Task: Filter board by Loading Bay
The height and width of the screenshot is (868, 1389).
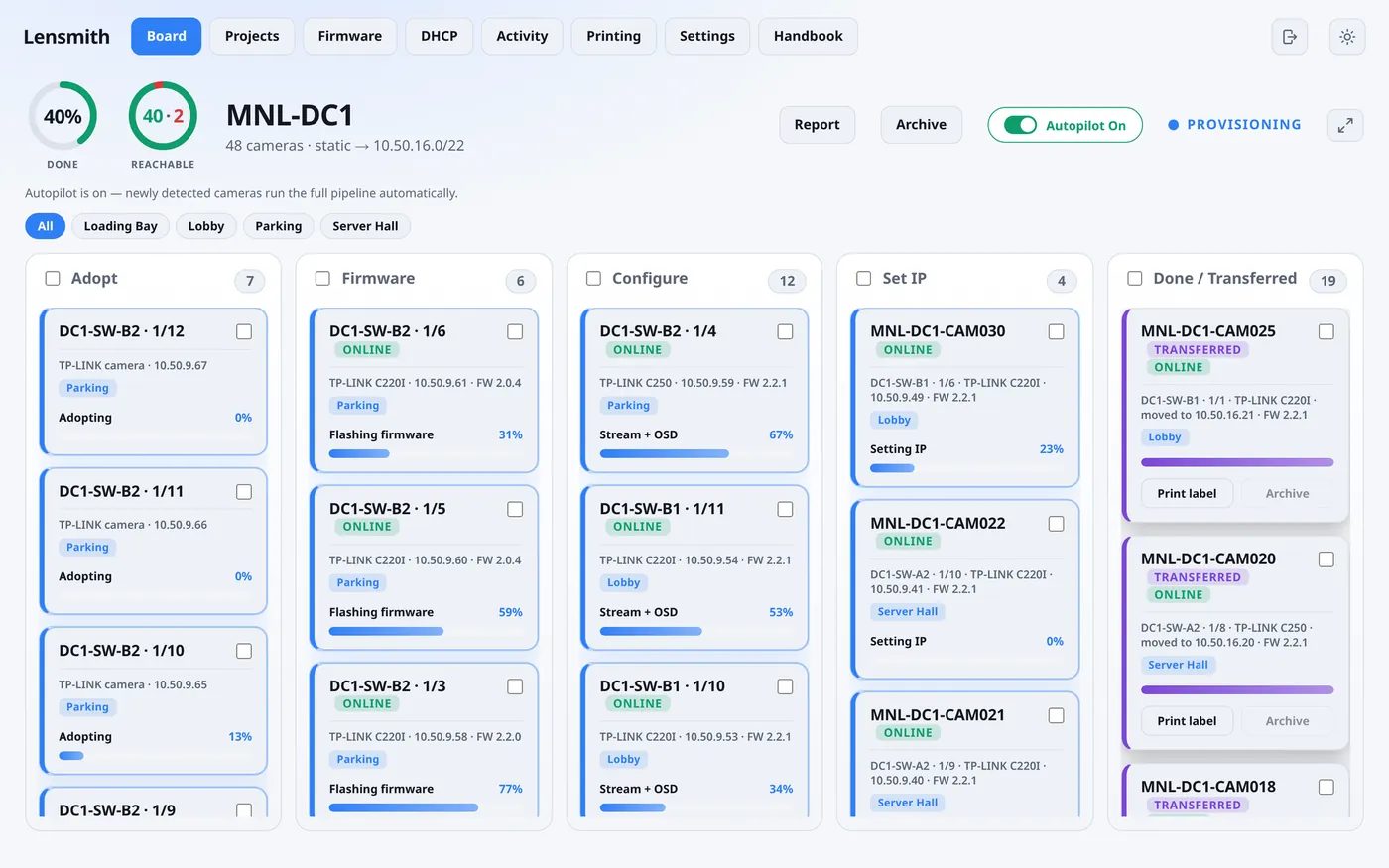Action: [121, 226]
